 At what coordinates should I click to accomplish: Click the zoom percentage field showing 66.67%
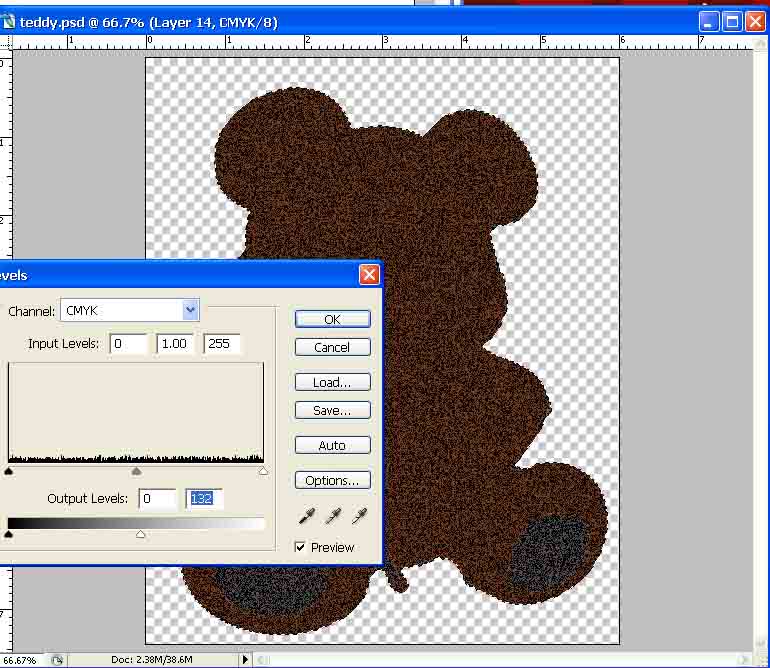tap(20, 660)
